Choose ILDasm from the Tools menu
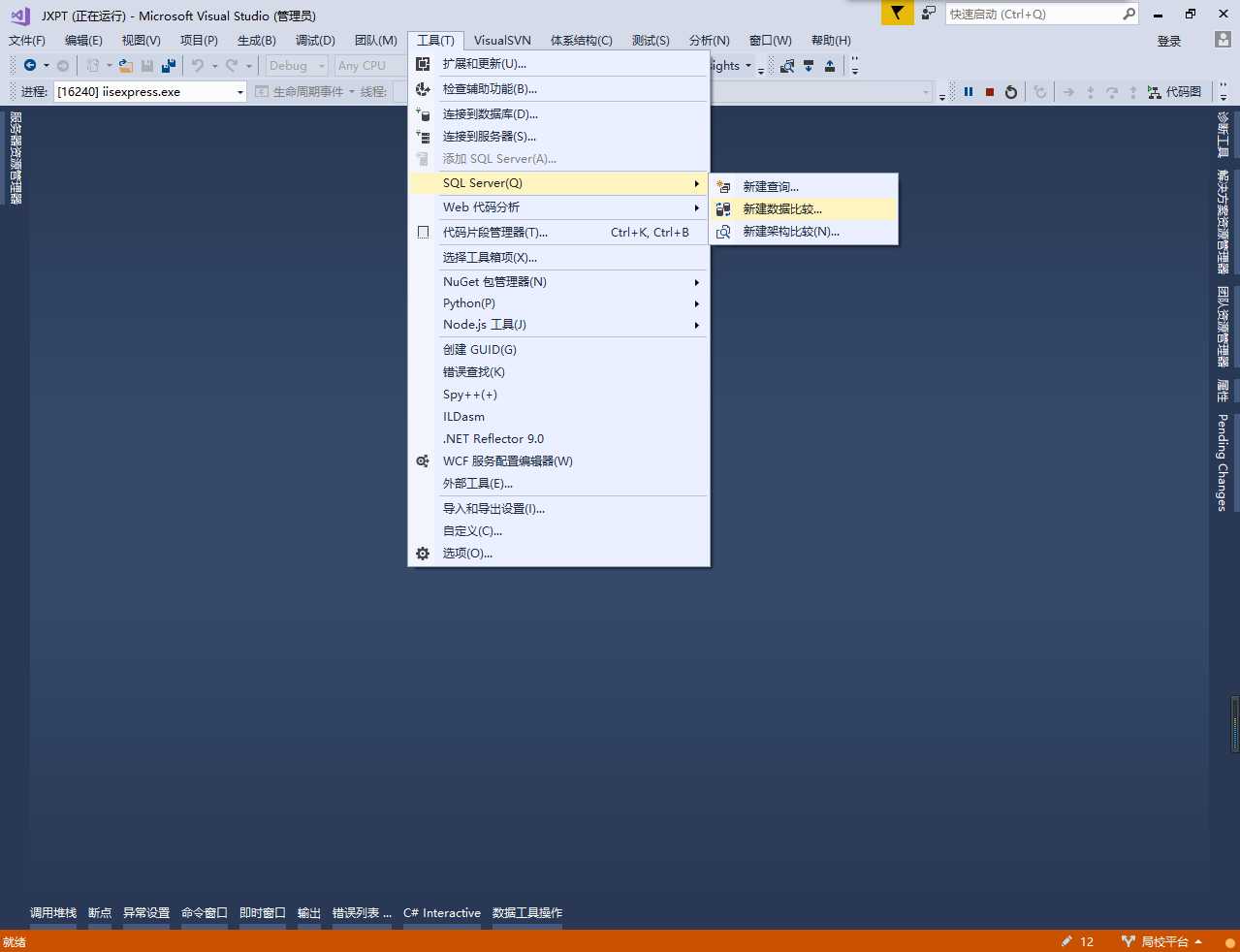 (558, 417)
